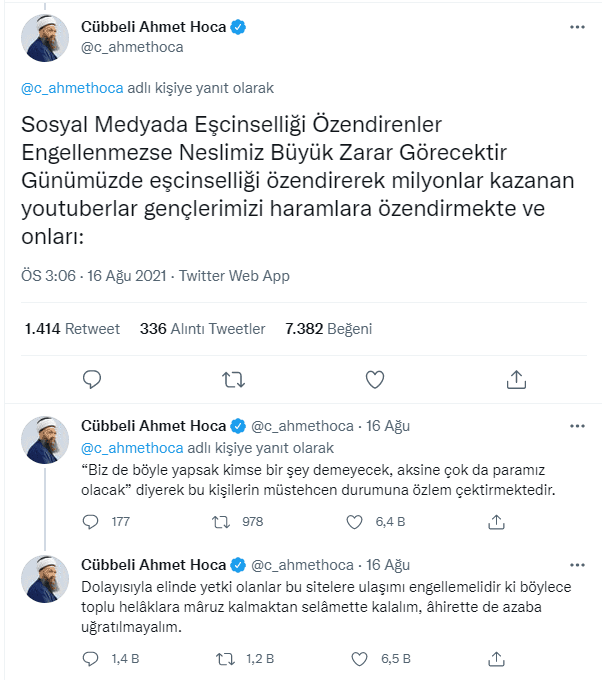Open more options on third tweet
The height and width of the screenshot is (680, 602).
pyautogui.click(x=577, y=564)
